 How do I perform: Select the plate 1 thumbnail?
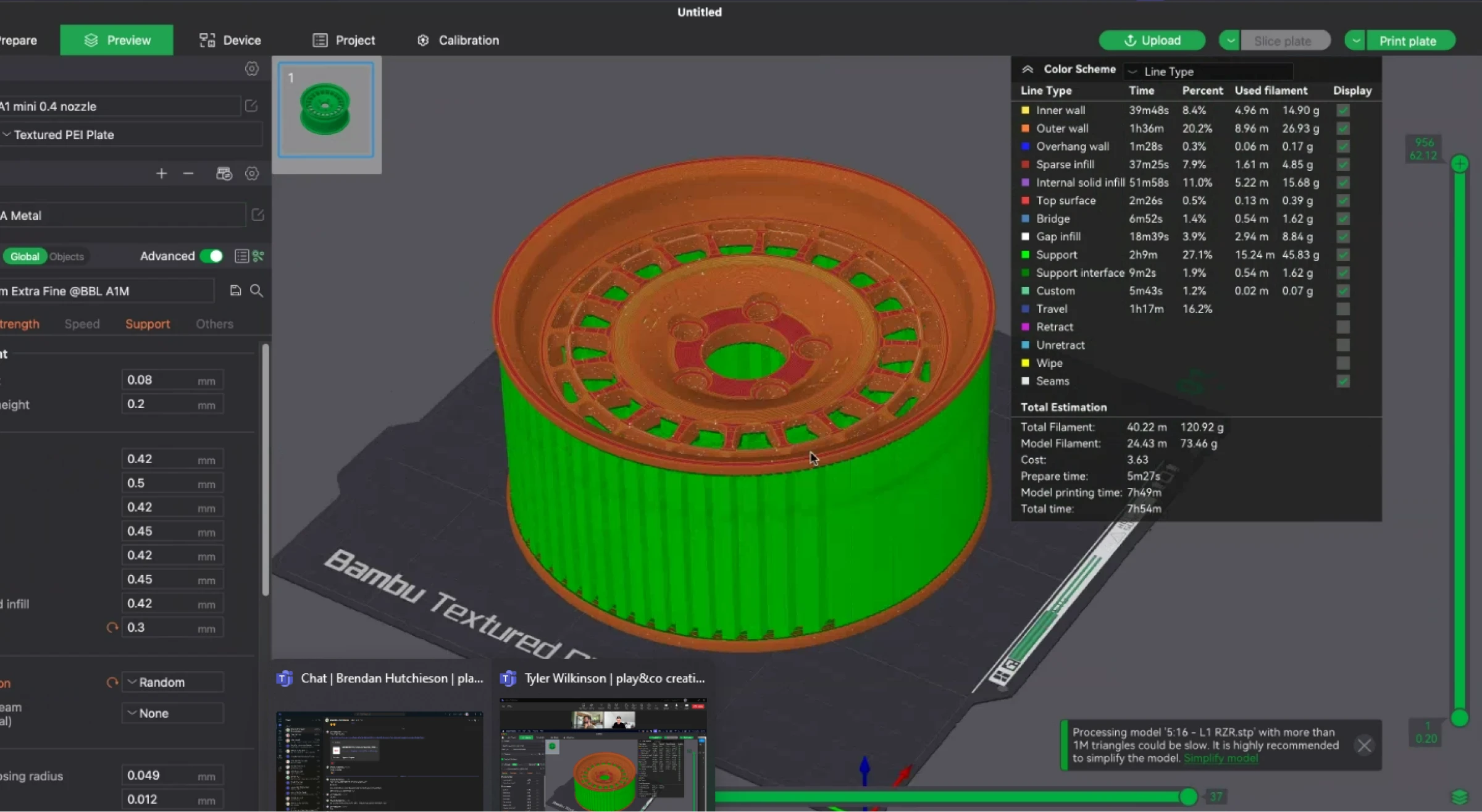327,109
